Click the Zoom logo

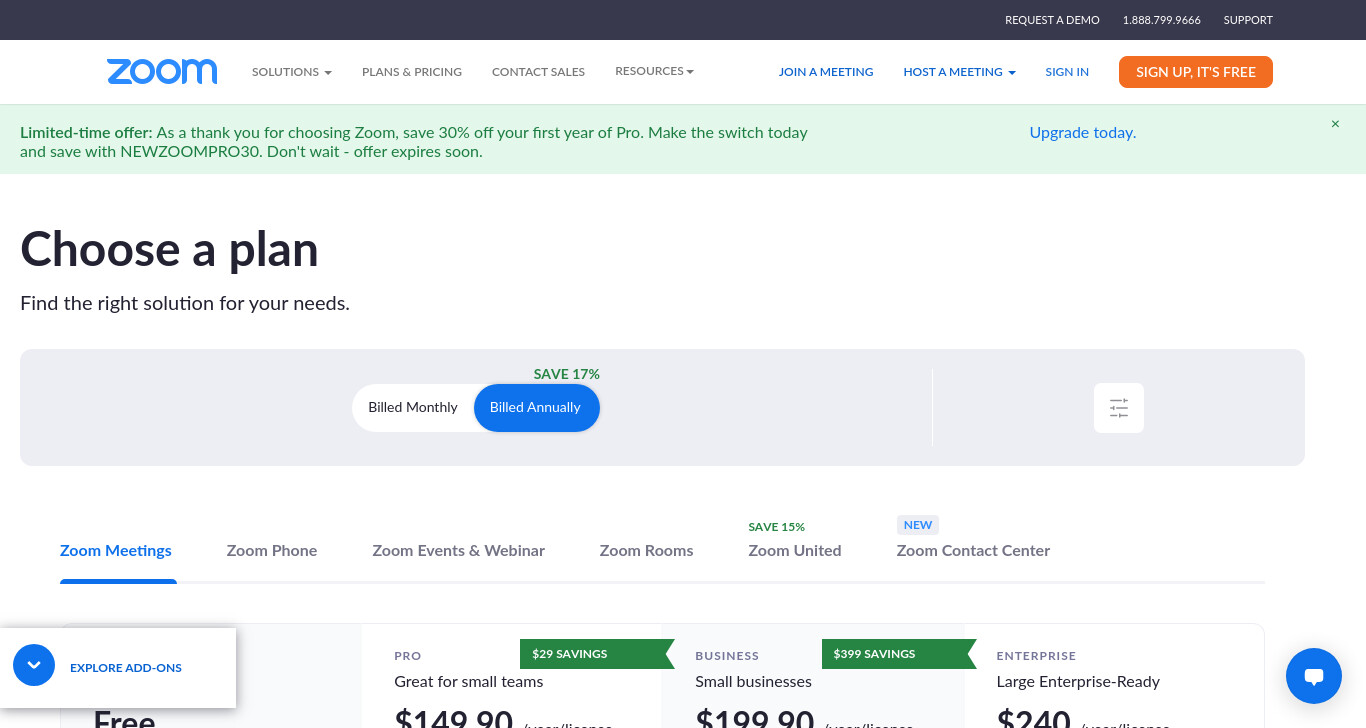pyautogui.click(x=162, y=72)
